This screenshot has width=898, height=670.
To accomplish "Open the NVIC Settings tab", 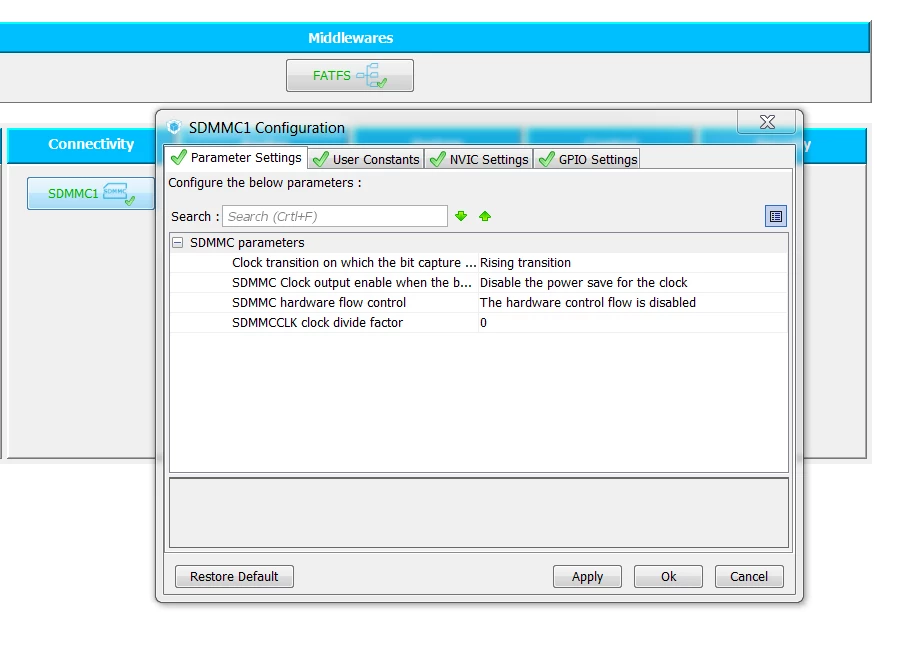I will (479, 159).
